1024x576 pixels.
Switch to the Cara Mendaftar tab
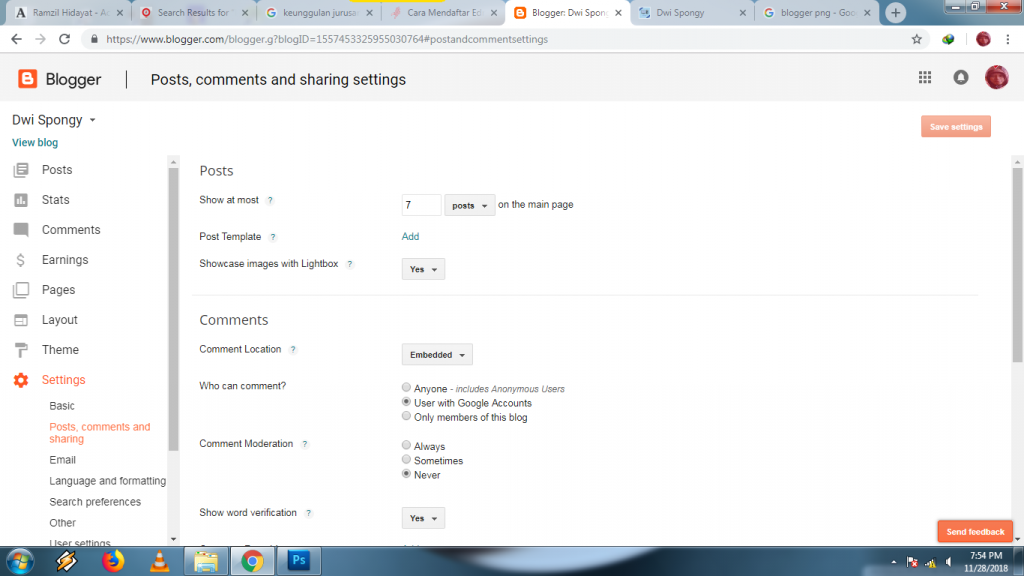pos(444,13)
